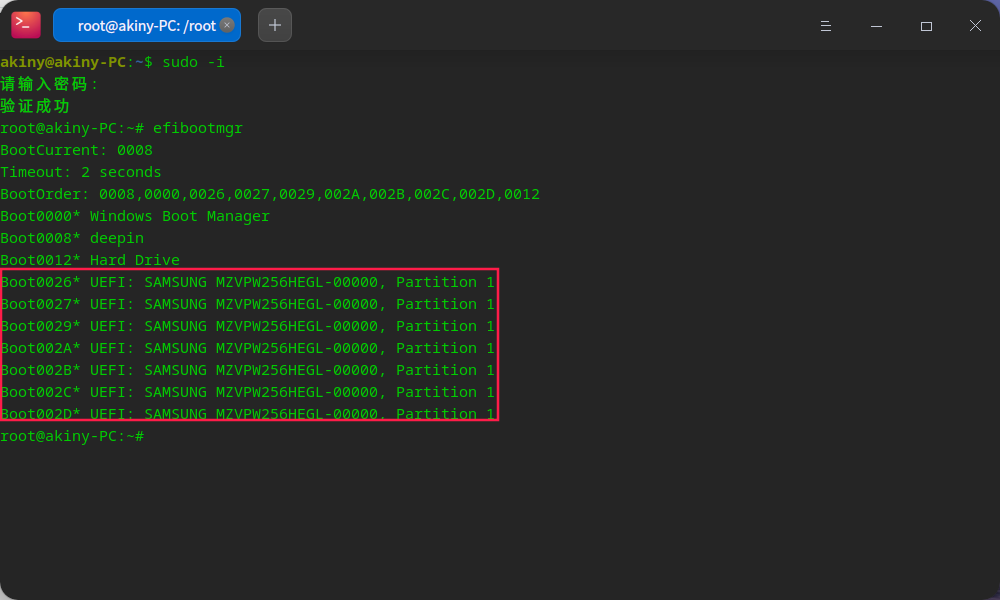Click the BootOrder line
The height and width of the screenshot is (600, 1000).
(270, 194)
